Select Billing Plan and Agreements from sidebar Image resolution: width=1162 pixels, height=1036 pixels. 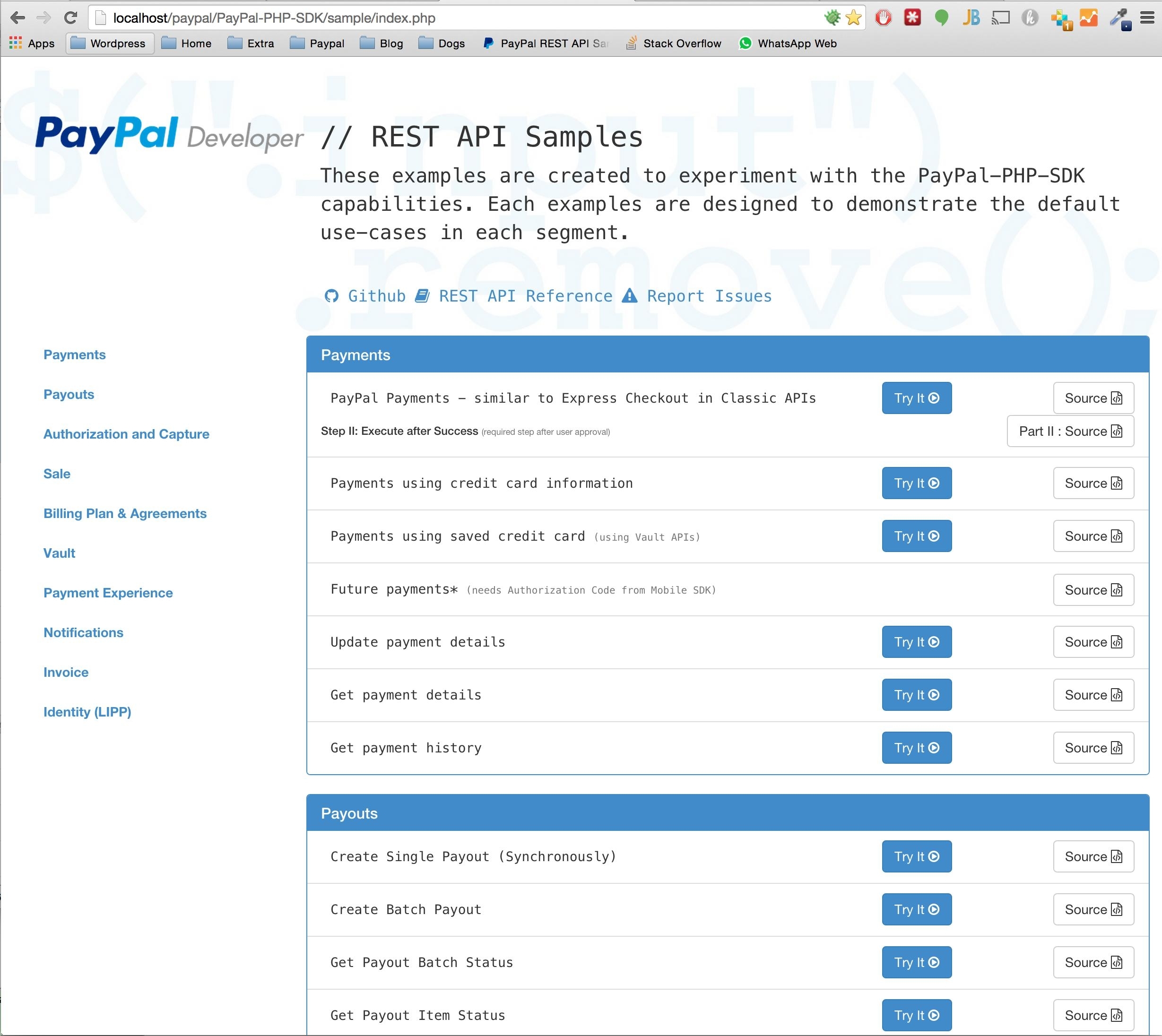point(124,513)
